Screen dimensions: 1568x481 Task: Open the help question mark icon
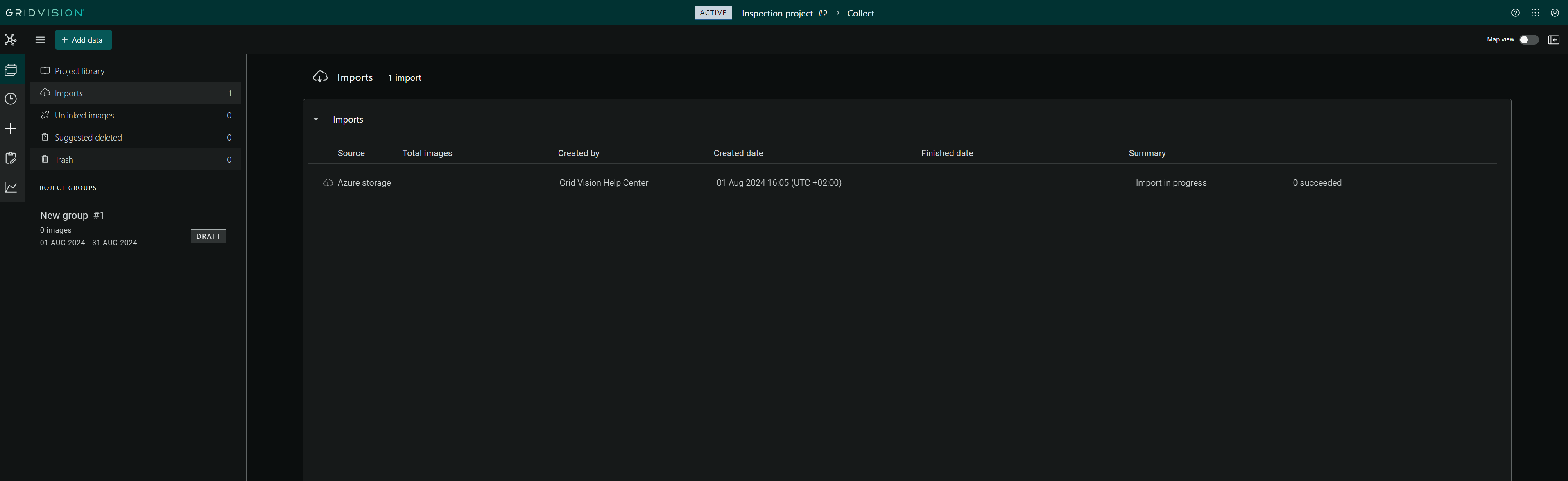click(1515, 13)
